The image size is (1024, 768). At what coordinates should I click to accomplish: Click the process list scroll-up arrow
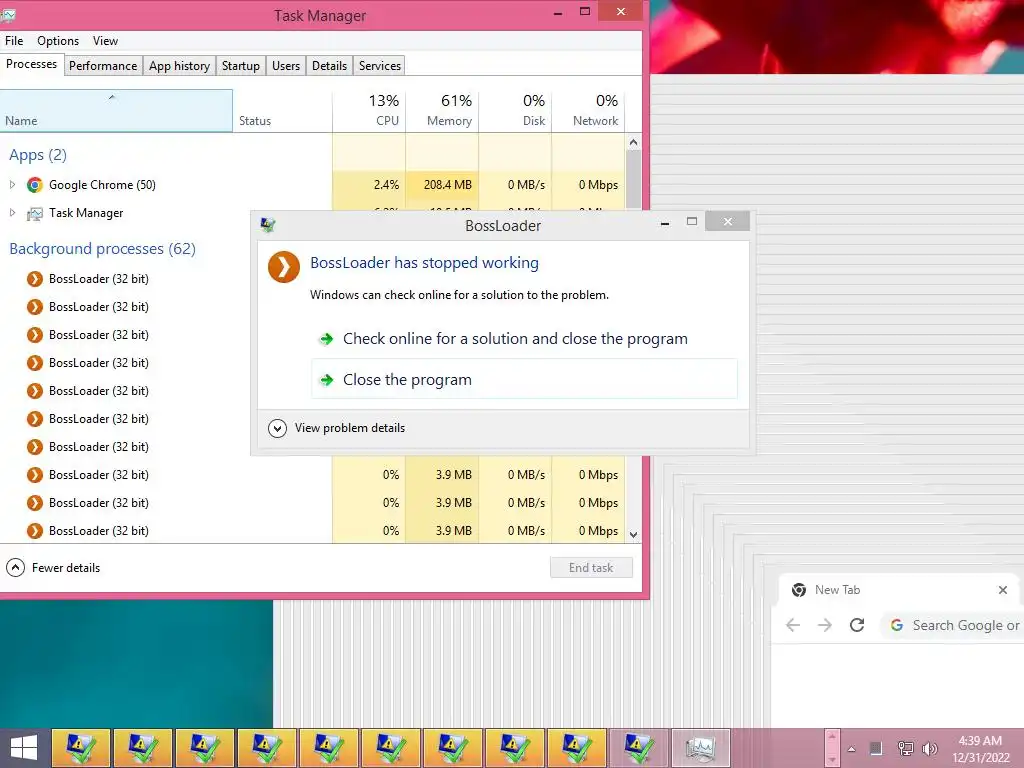coord(633,142)
